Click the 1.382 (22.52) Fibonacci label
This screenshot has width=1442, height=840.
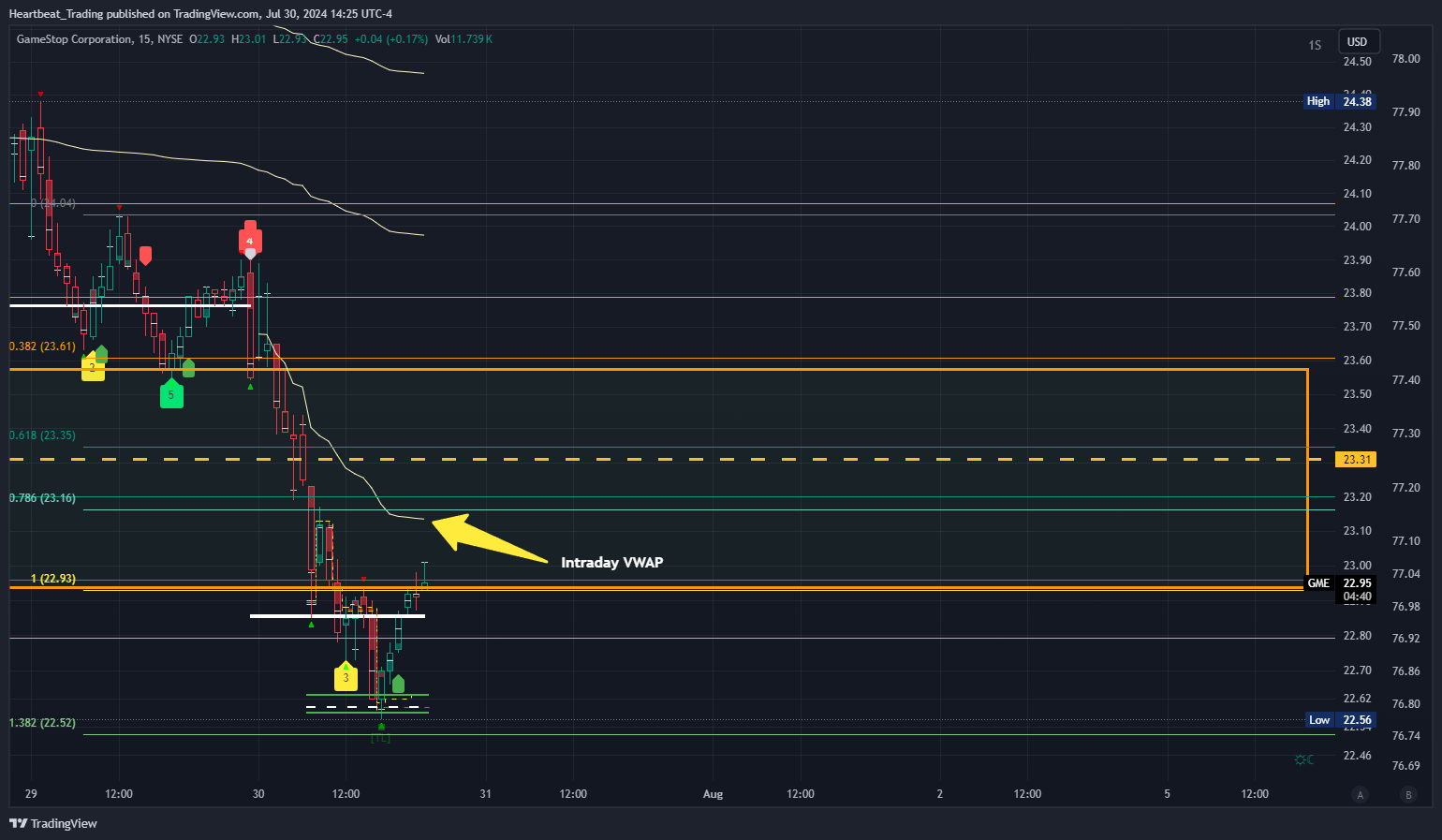(x=42, y=723)
